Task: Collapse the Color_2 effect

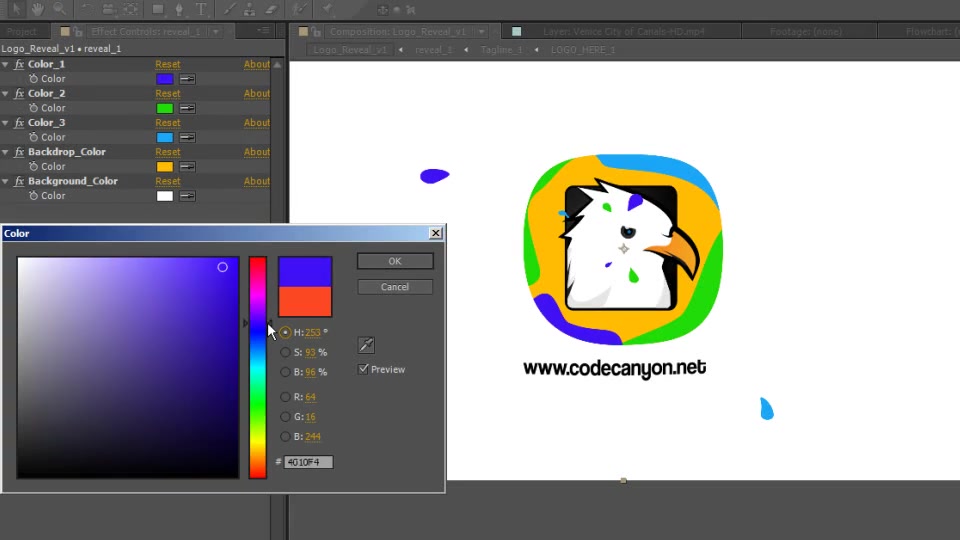Action: tap(6, 94)
